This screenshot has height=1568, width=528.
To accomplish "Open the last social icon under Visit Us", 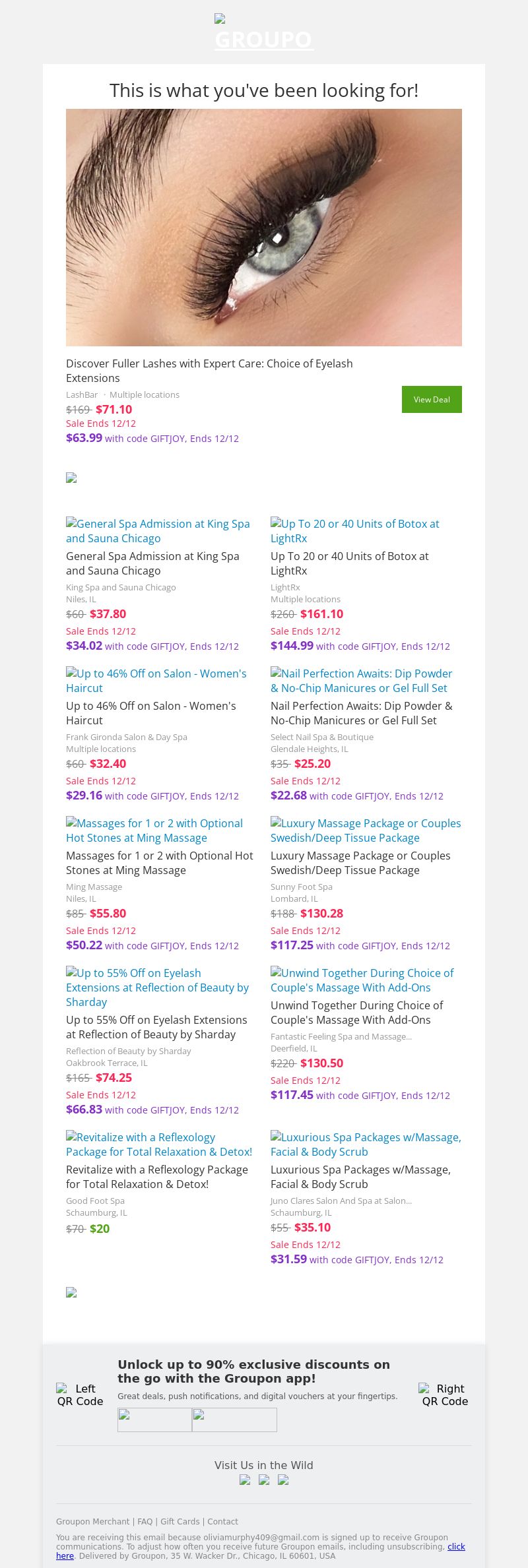I will [x=283, y=1480].
